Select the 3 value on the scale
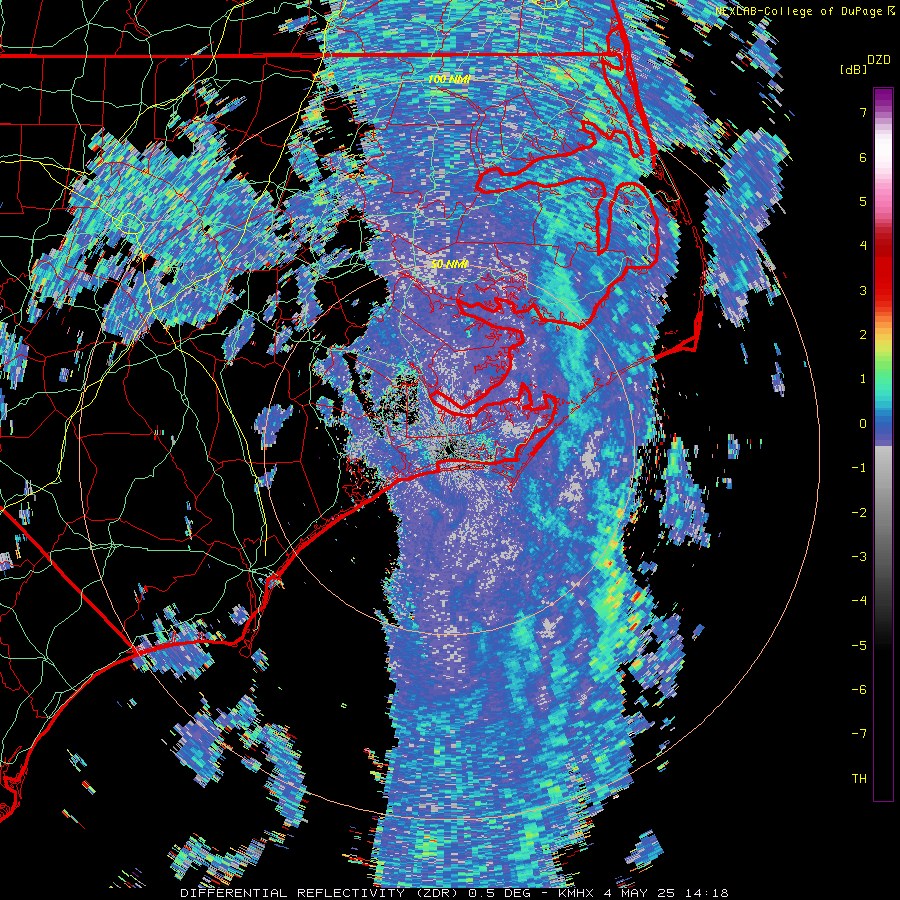Viewport: 900px width, 900px height. pos(863,290)
